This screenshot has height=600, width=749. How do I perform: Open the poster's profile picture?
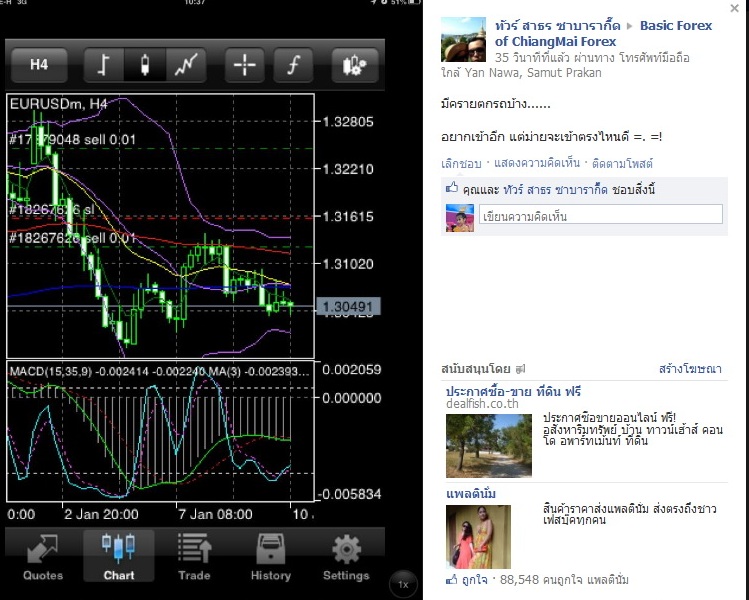click(x=463, y=39)
